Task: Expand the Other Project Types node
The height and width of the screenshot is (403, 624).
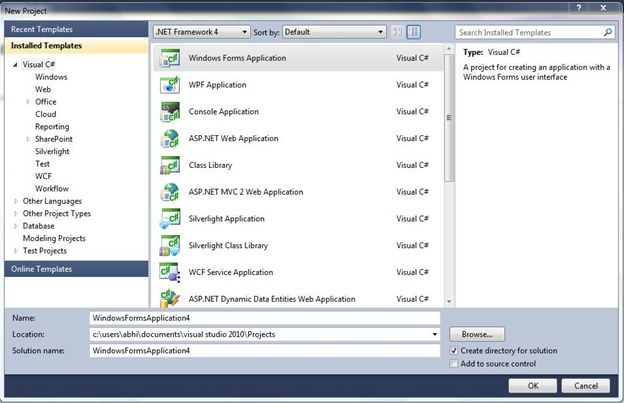Action: (16, 214)
